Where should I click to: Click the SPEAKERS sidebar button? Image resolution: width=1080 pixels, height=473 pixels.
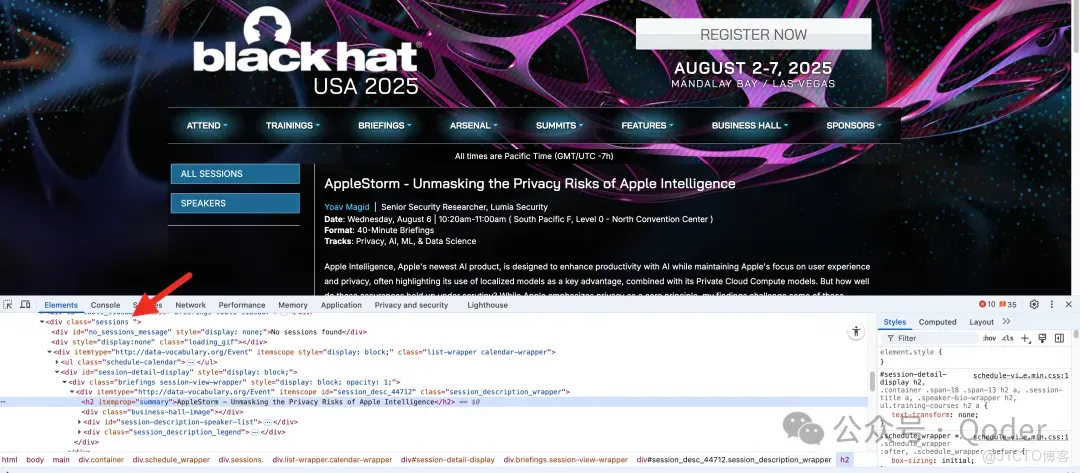tap(235, 203)
